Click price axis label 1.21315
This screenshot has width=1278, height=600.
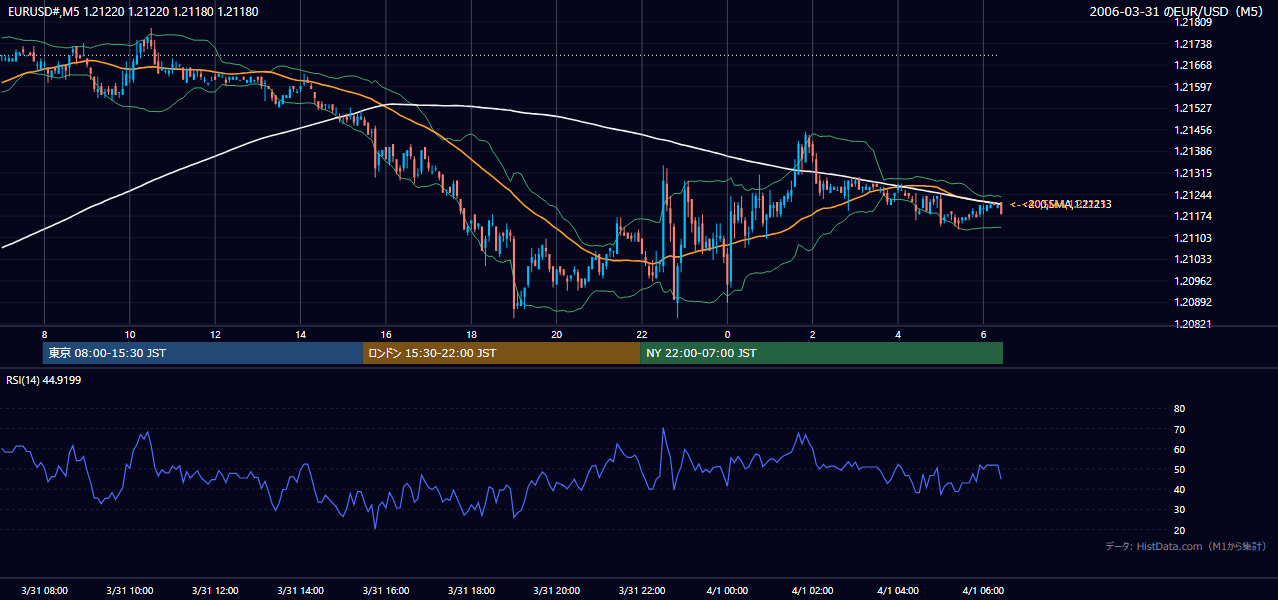pos(1192,173)
